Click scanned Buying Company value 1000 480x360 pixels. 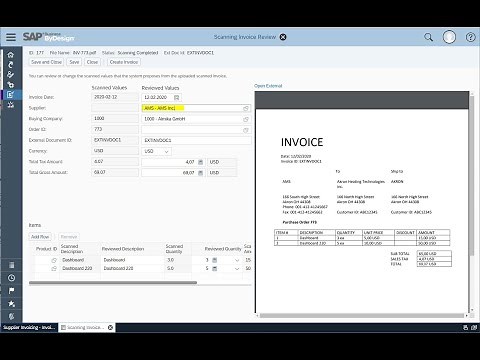coord(115,119)
